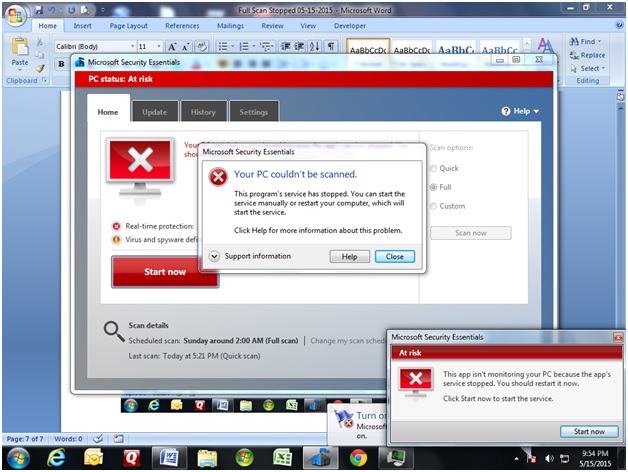Click the Multilevel List icon
This screenshot has width=628, height=472.
[x=265, y=46]
